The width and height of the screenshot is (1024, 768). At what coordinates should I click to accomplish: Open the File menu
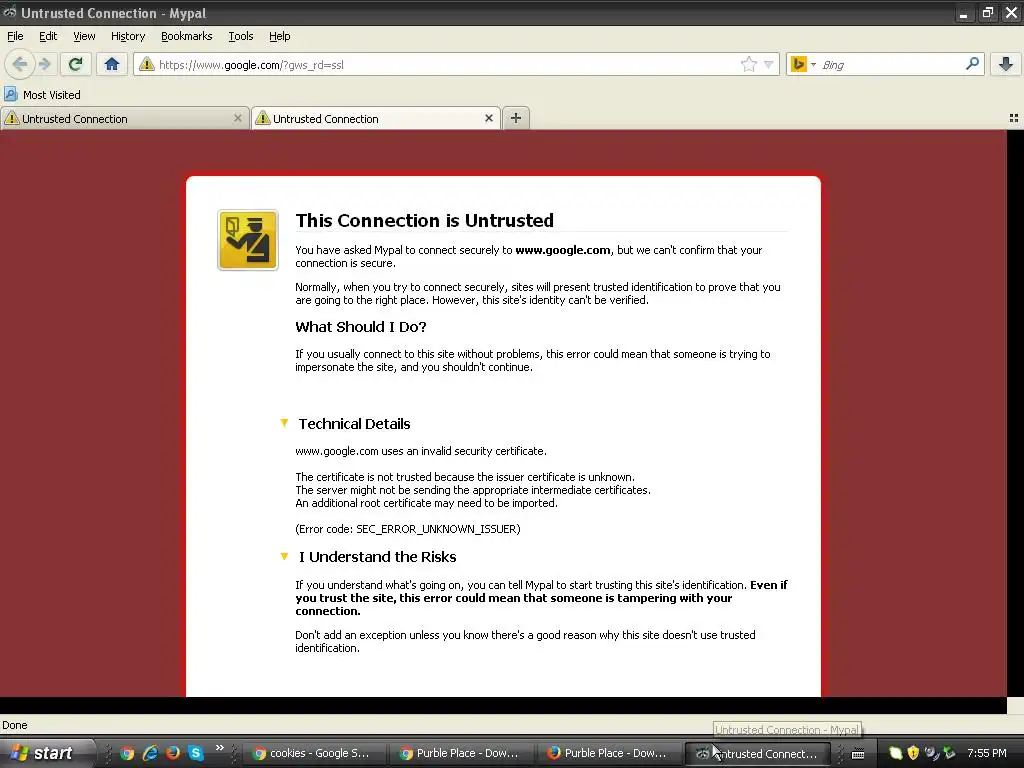tap(15, 36)
